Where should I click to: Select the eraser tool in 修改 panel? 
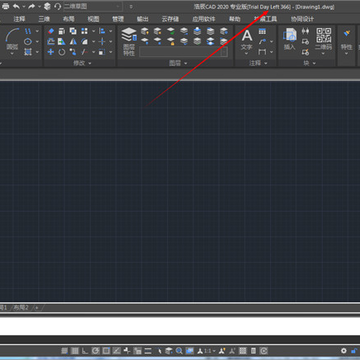tap(51, 31)
